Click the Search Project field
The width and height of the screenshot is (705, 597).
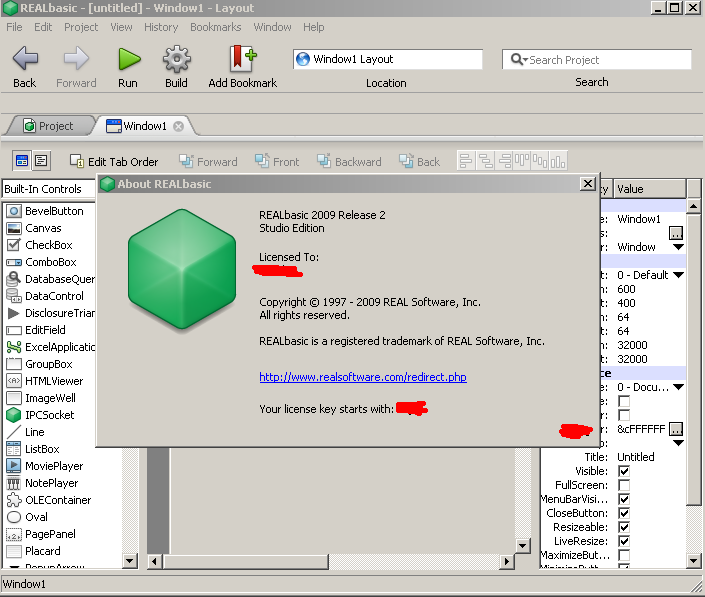pyautogui.click(x=597, y=59)
